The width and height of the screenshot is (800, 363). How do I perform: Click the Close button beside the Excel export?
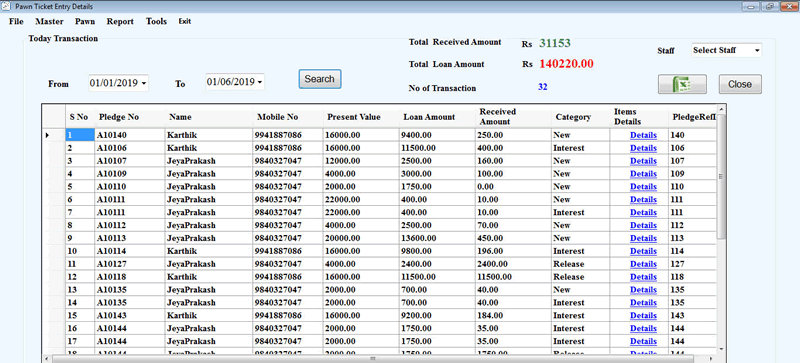pos(740,84)
